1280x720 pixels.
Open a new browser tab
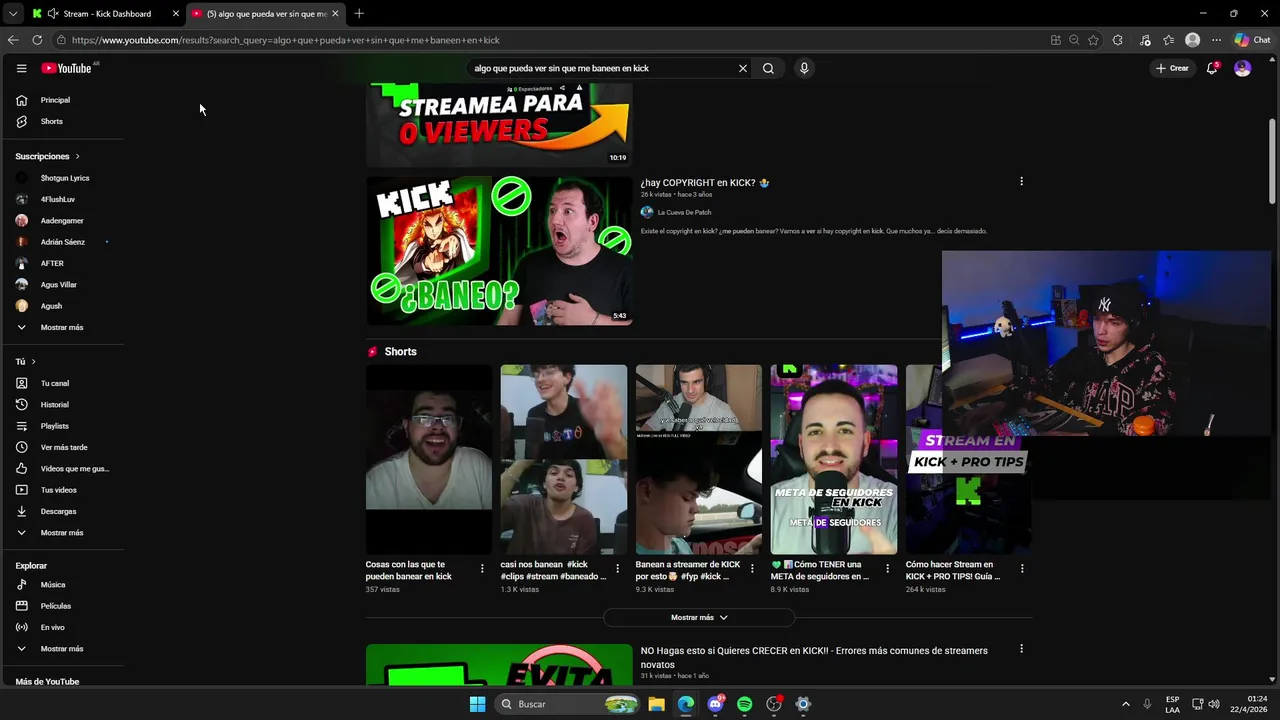(359, 13)
